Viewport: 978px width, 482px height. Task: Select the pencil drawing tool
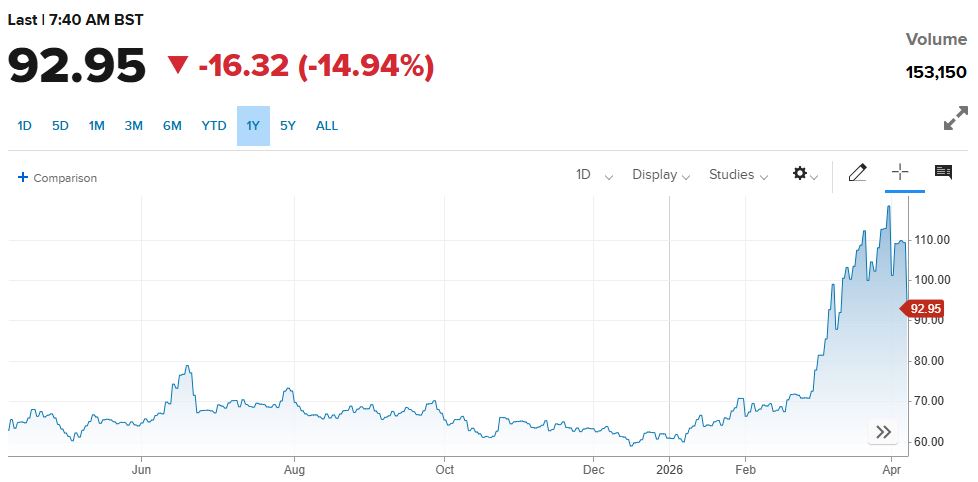point(857,173)
